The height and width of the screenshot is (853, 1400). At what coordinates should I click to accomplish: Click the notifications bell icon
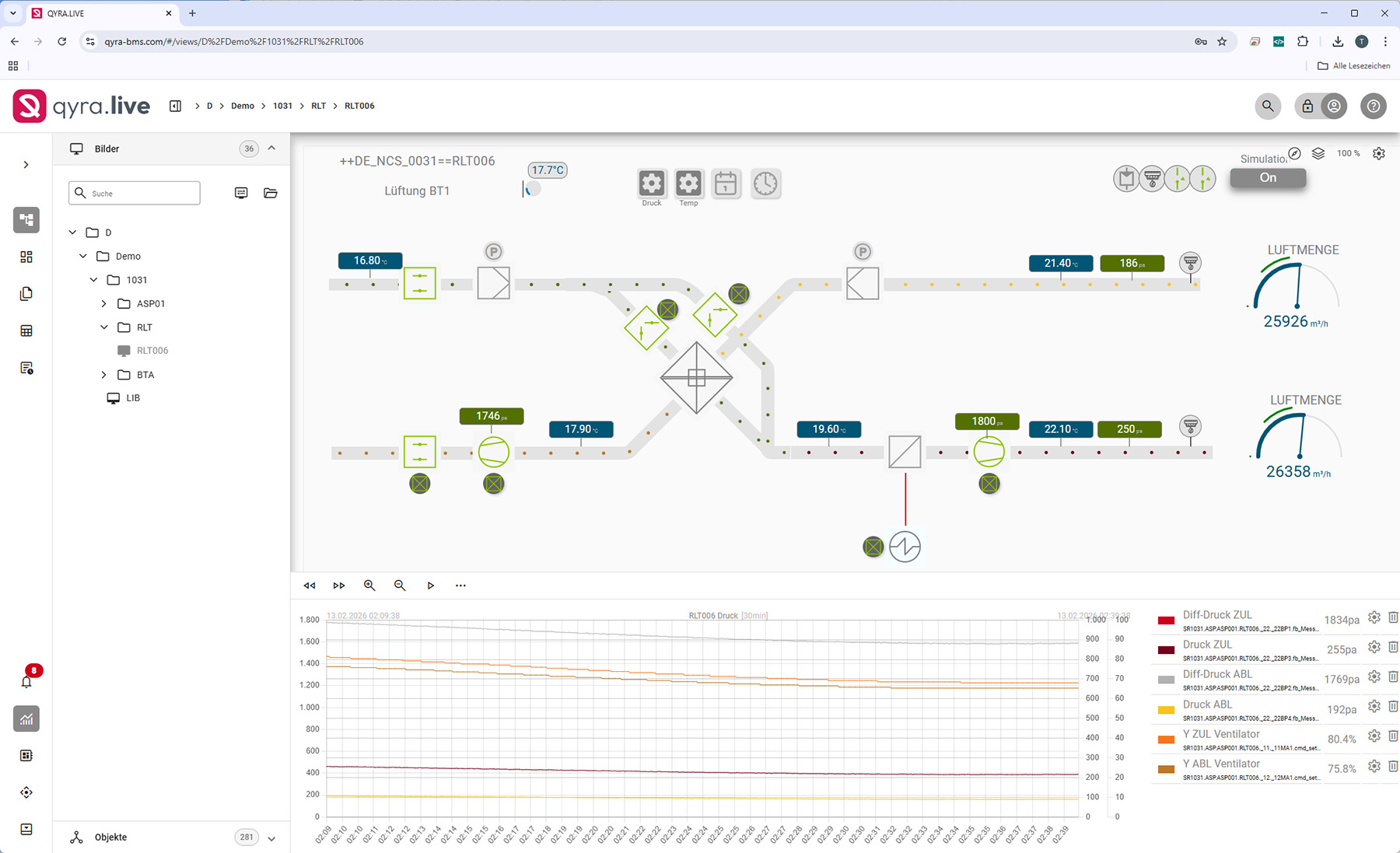point(26,682)
